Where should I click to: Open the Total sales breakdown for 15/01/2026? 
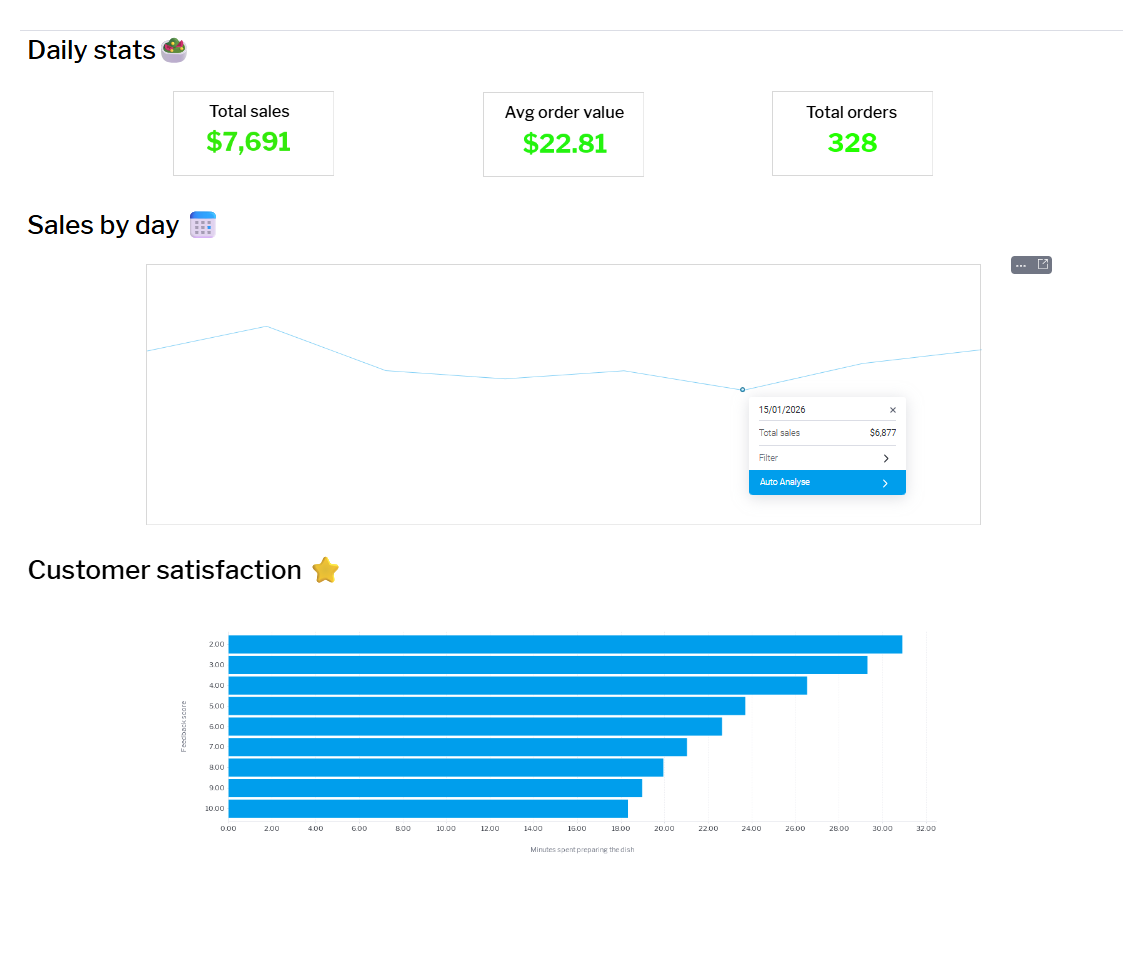click(827, 433)
